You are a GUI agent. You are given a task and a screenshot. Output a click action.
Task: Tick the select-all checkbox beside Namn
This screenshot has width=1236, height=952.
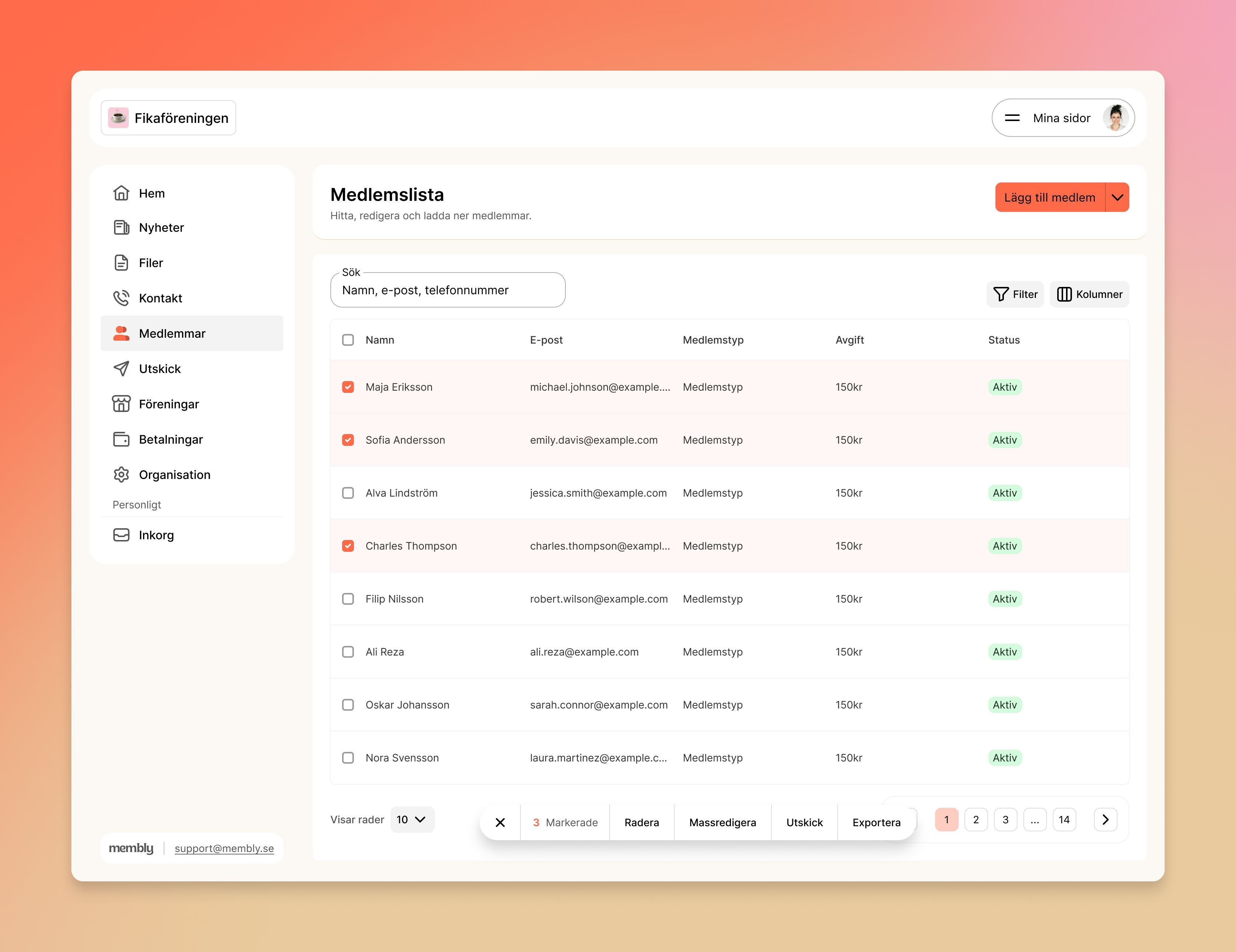pos(348,340)
